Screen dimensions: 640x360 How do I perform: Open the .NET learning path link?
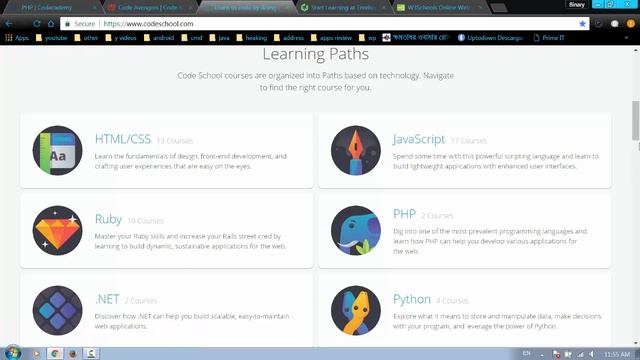(107, 299)
